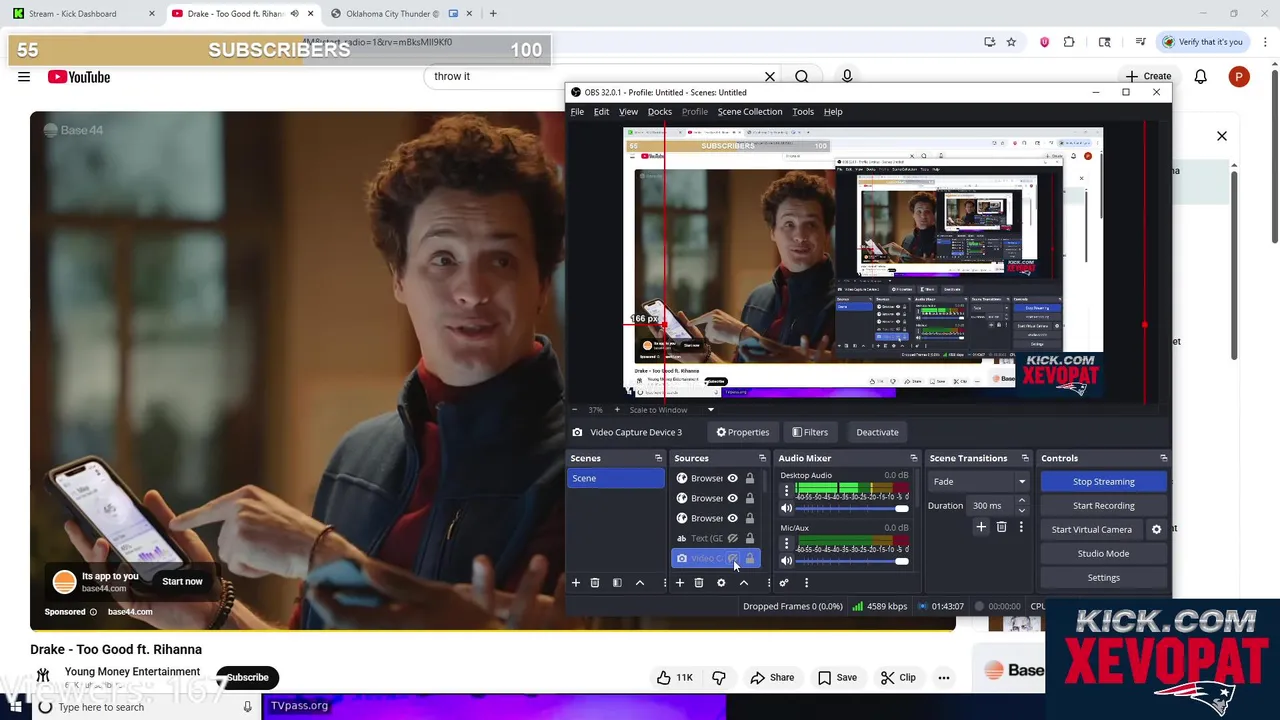Remove the configurable transition with trash icon
The width and height of the screenshot is (1280, 720).
click(1001, 527)
